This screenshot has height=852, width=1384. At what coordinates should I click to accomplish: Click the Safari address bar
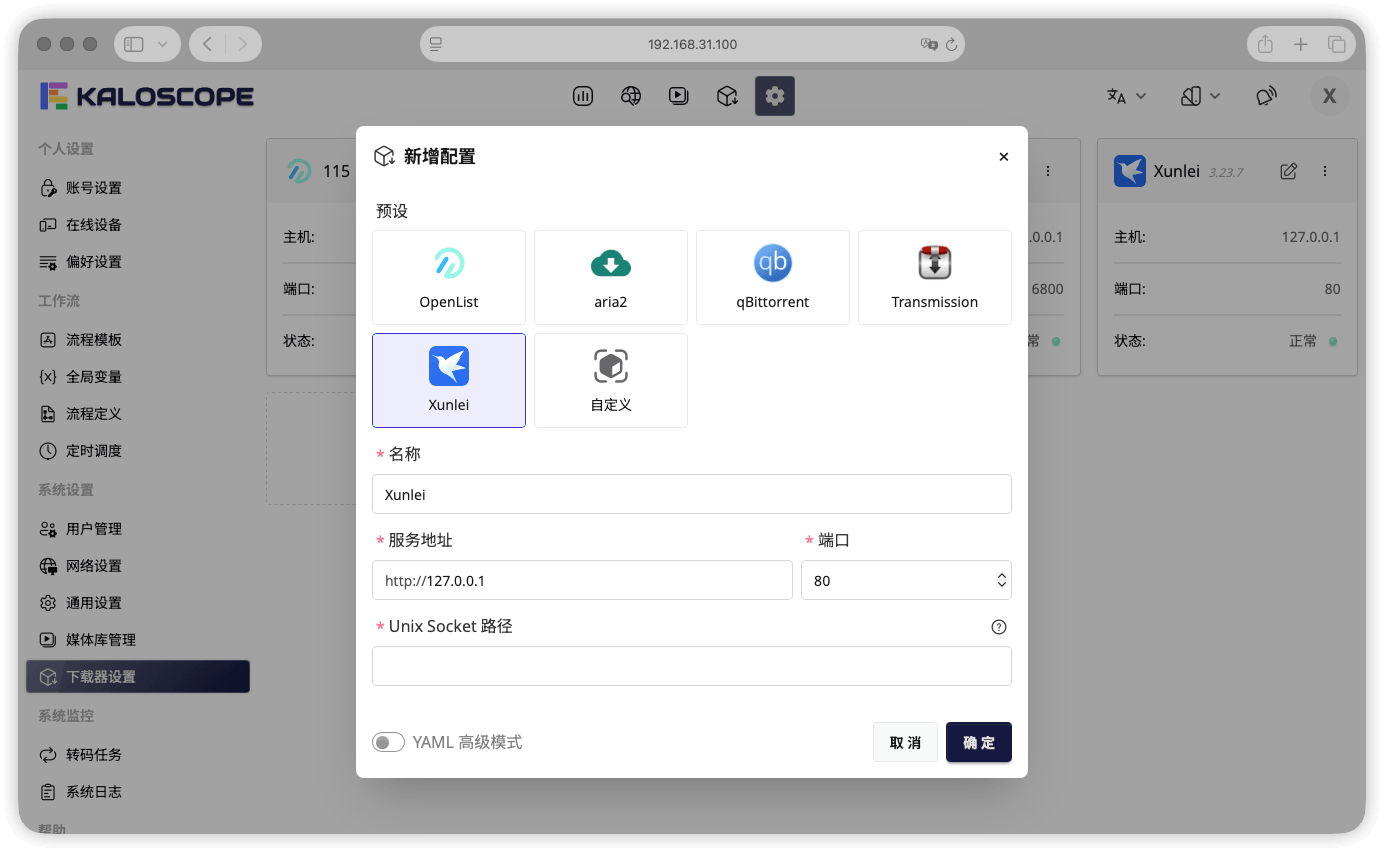(x=692, y=44)
